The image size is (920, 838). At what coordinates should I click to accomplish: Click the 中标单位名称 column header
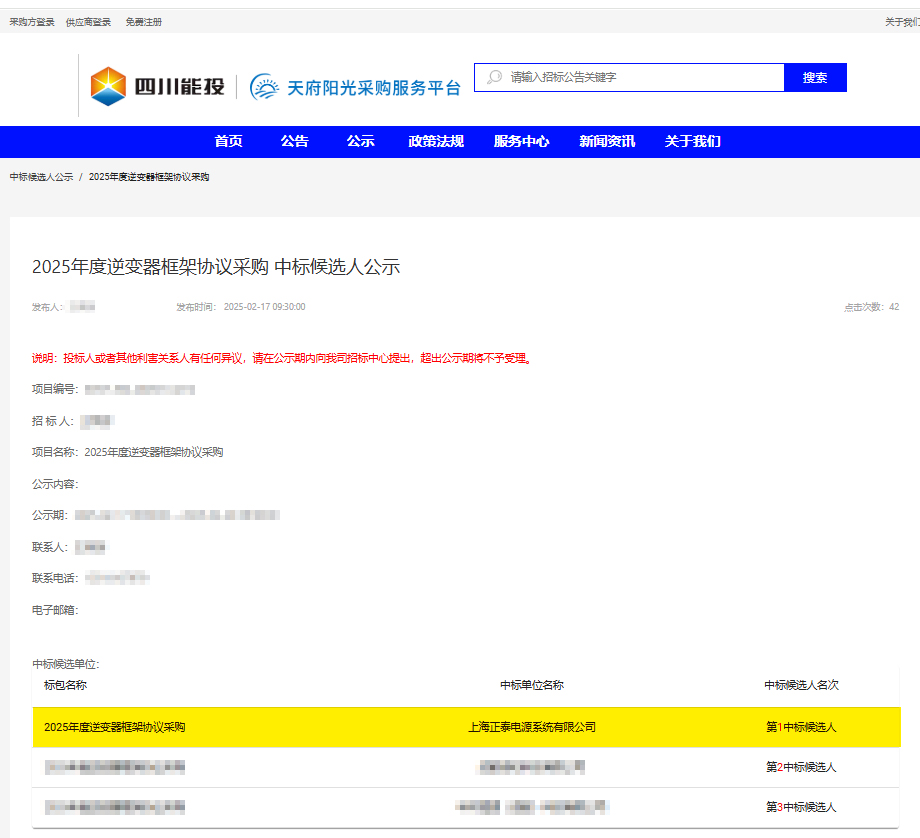(532, 685)
